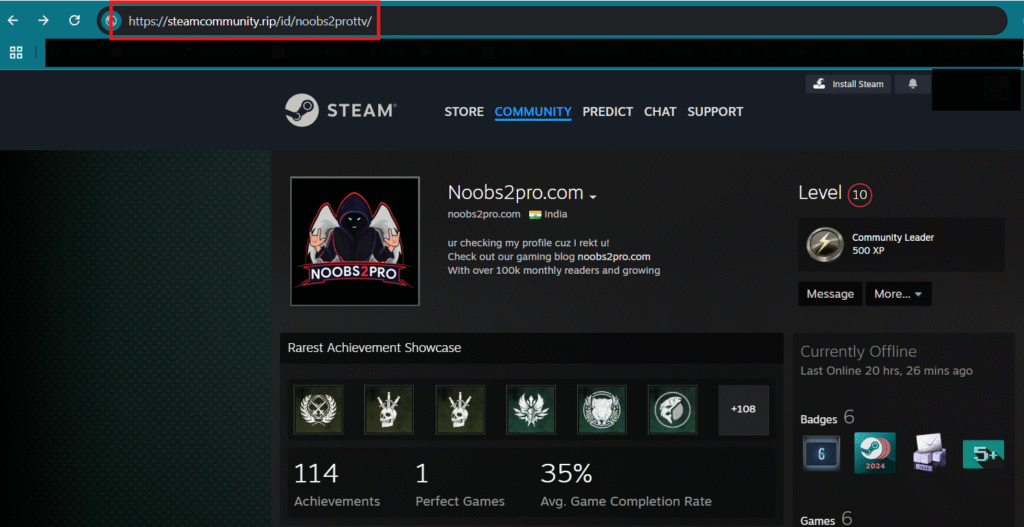Screen dimensions: 1024x527
Task: Open the COMMUNITY menu
Action: click(533, 112)
